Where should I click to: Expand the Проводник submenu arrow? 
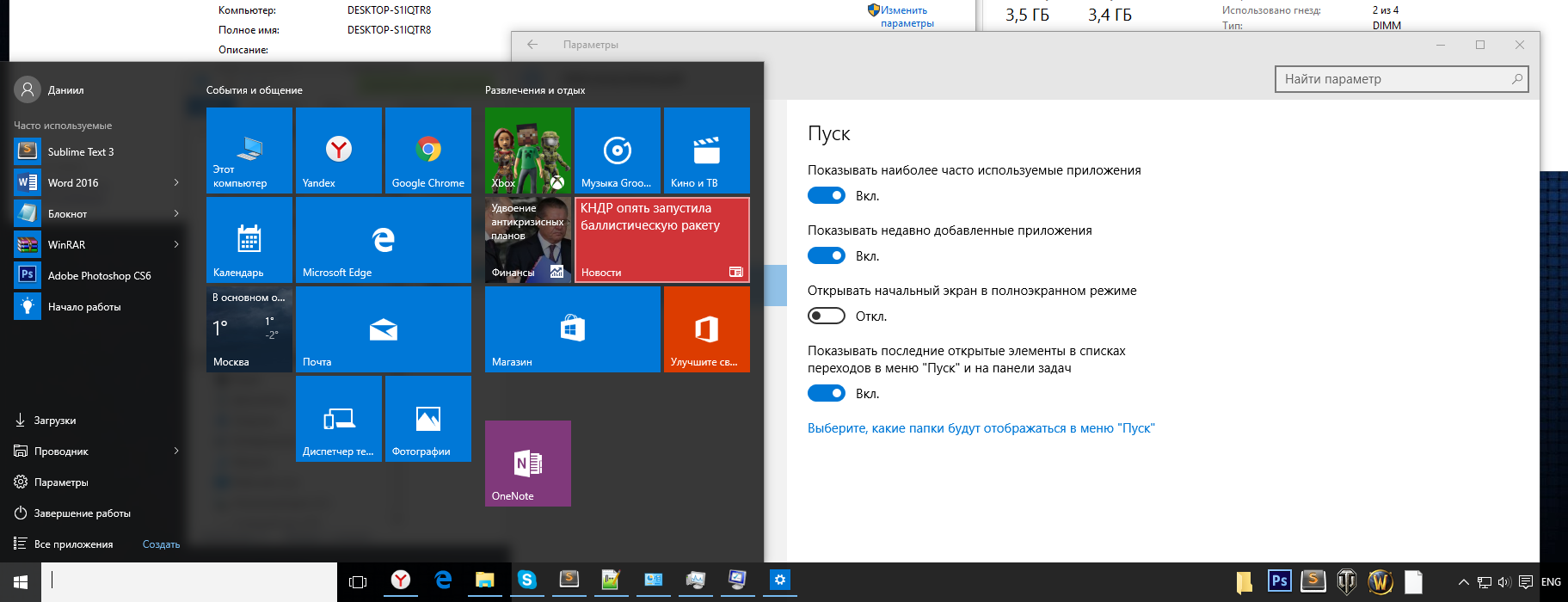coord(176,451)
